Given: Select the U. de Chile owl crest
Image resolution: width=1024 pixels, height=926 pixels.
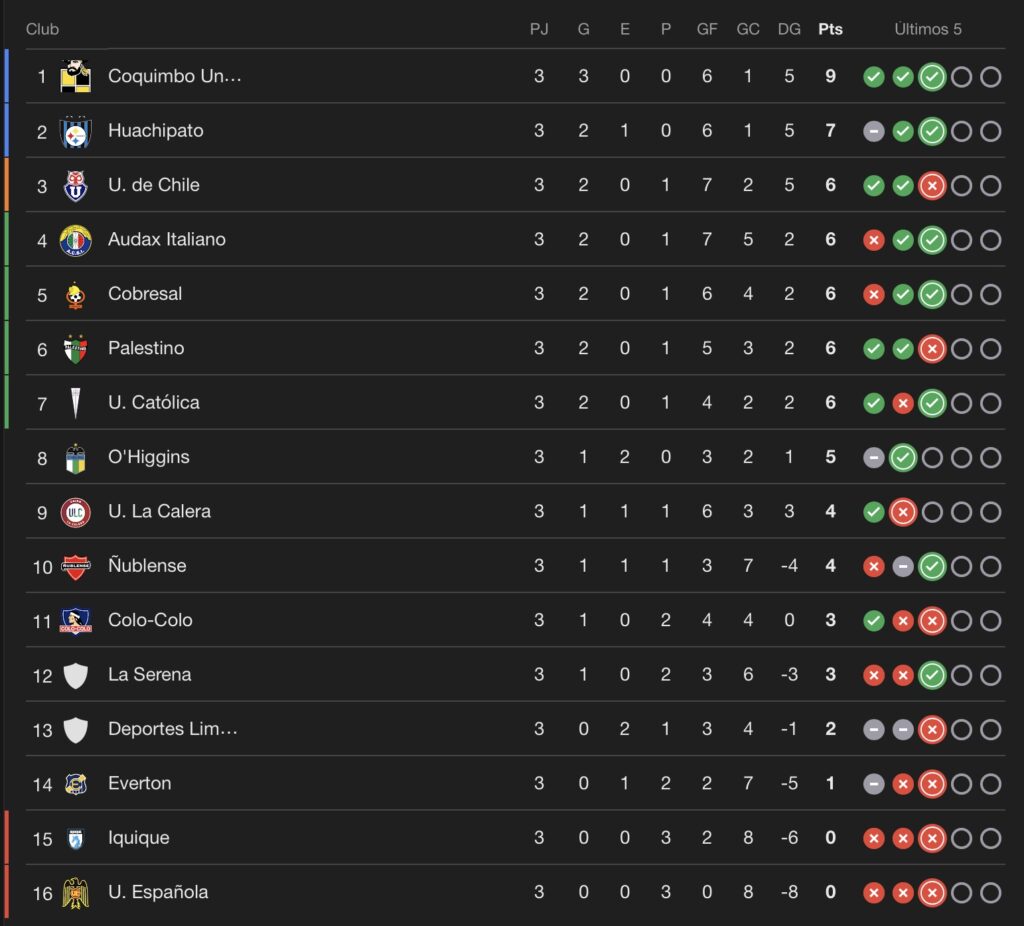Looking at the screenshot, I should click(x=75, y=185).
